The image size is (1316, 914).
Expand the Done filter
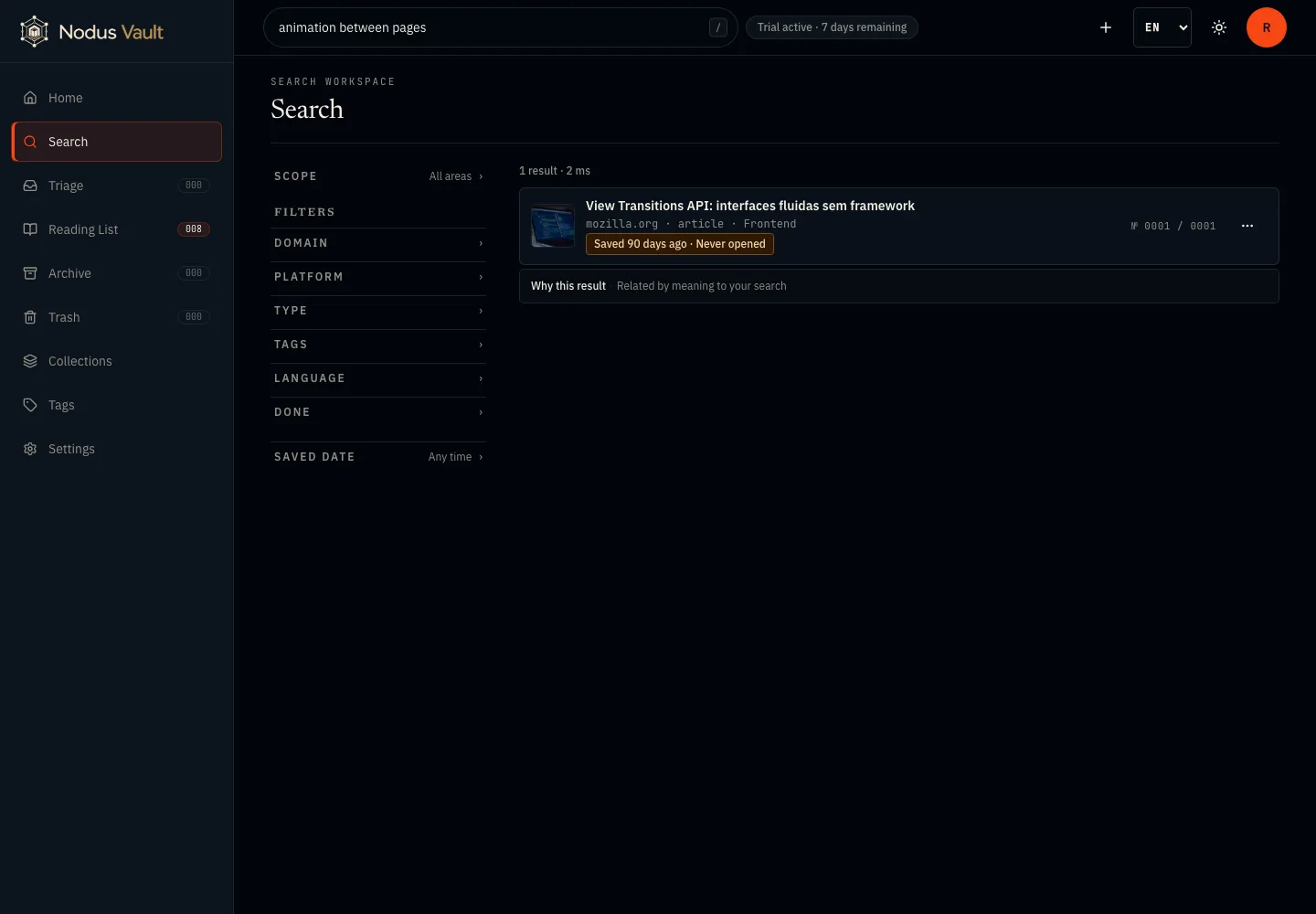coord(378,412)
